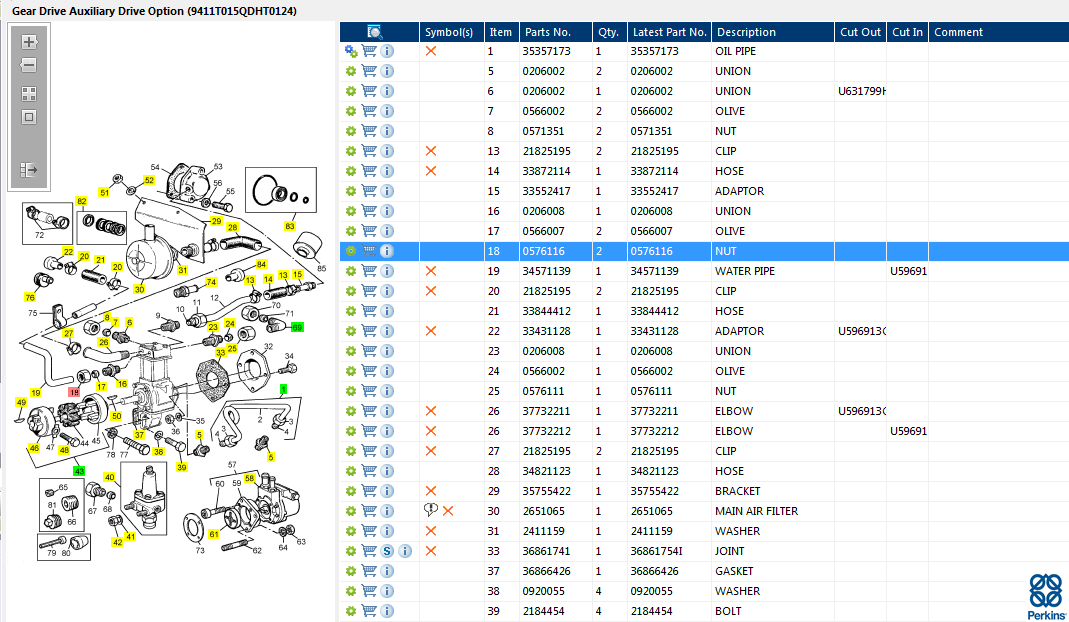Image resolution: width=1069 pixels, height=622 pixels.
Task: Click the list-with-arrow icon in diagram toolbar
Action: pos(29,170)
